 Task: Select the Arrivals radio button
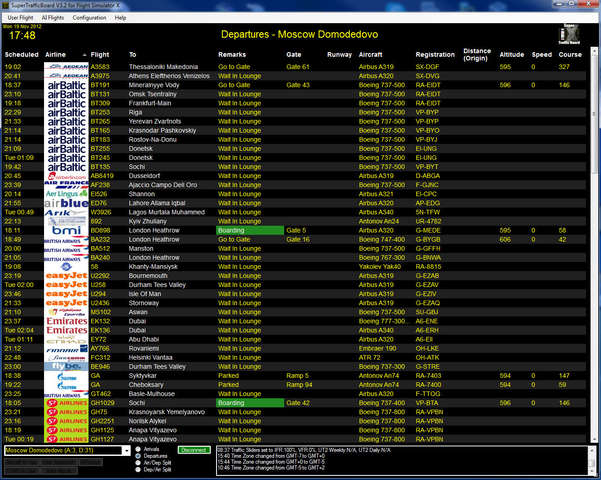pos(138,449)
